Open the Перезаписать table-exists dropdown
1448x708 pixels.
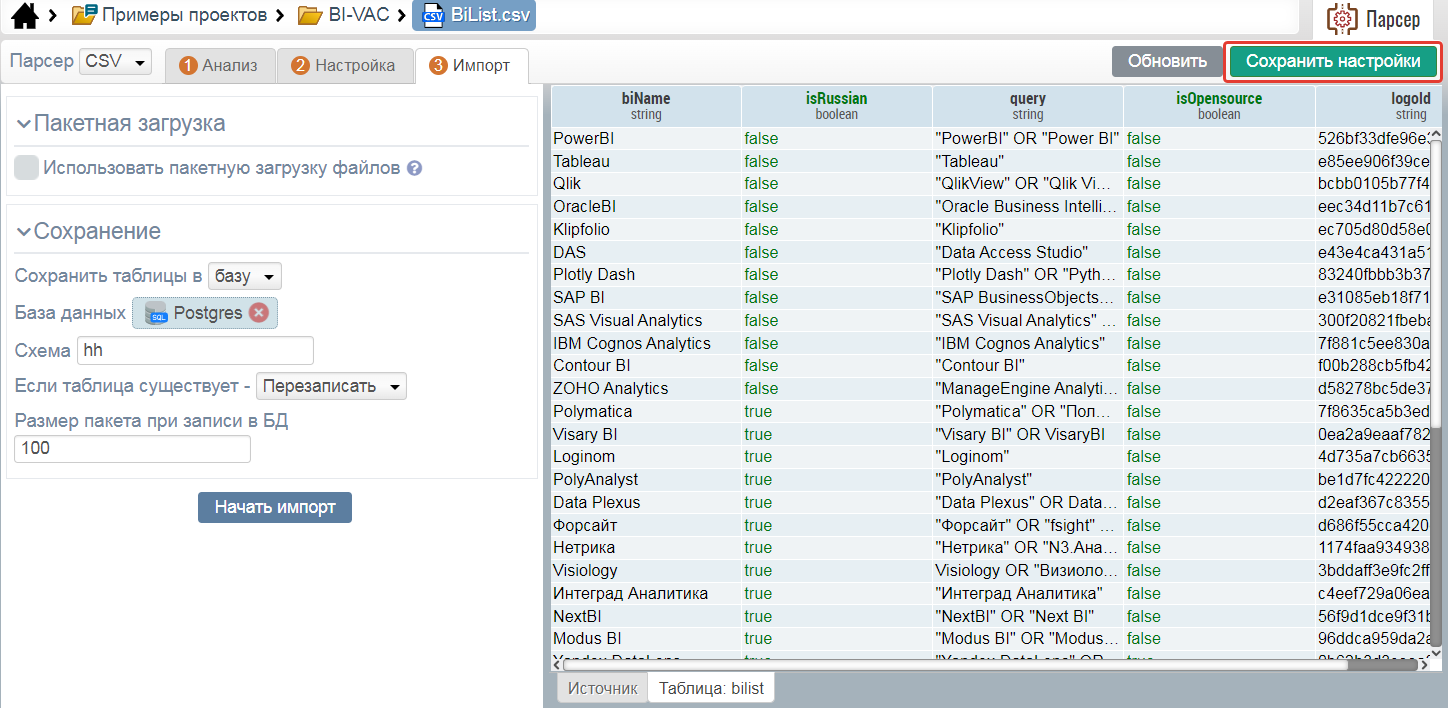tap(331, 386)
